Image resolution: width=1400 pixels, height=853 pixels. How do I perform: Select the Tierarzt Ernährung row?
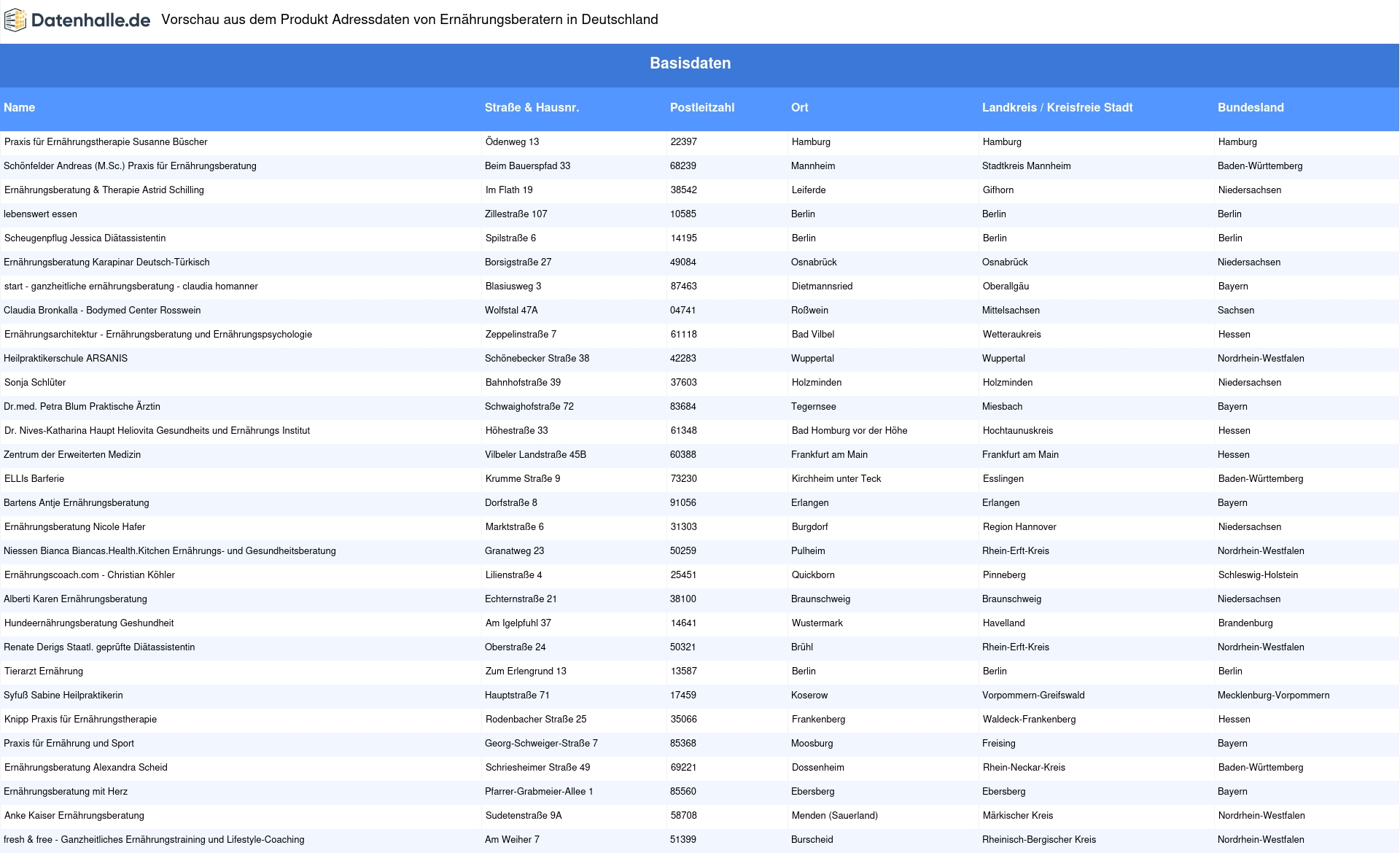pos(44,671)
